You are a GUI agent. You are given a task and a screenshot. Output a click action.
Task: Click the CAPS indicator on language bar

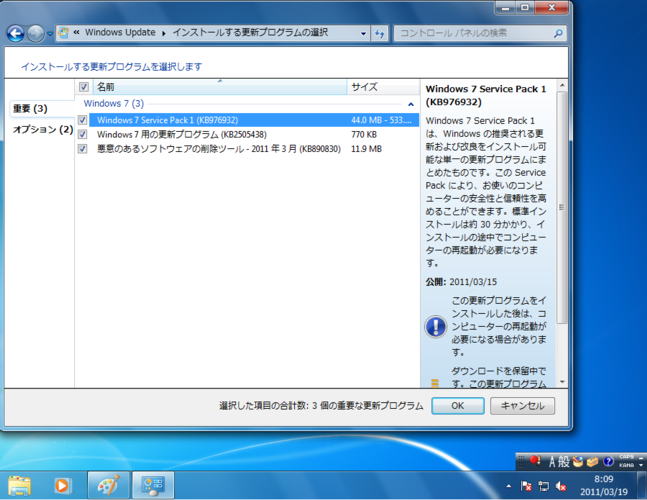(x=626, y=457)
